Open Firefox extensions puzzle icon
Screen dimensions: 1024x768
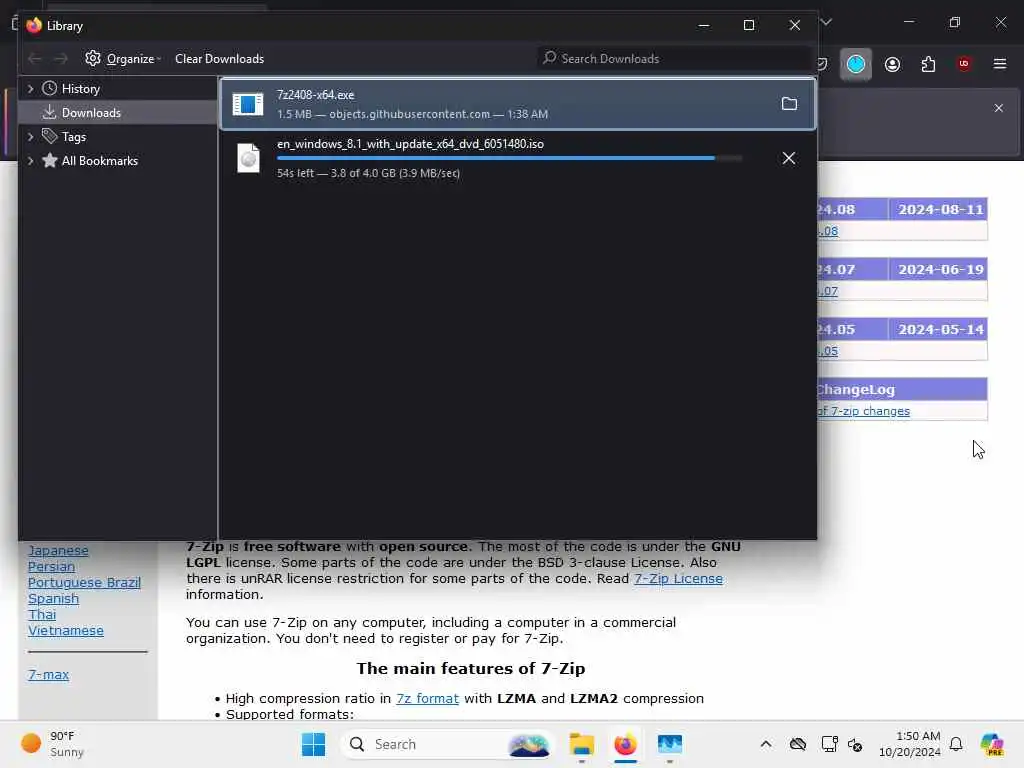(x=928, y=64)
